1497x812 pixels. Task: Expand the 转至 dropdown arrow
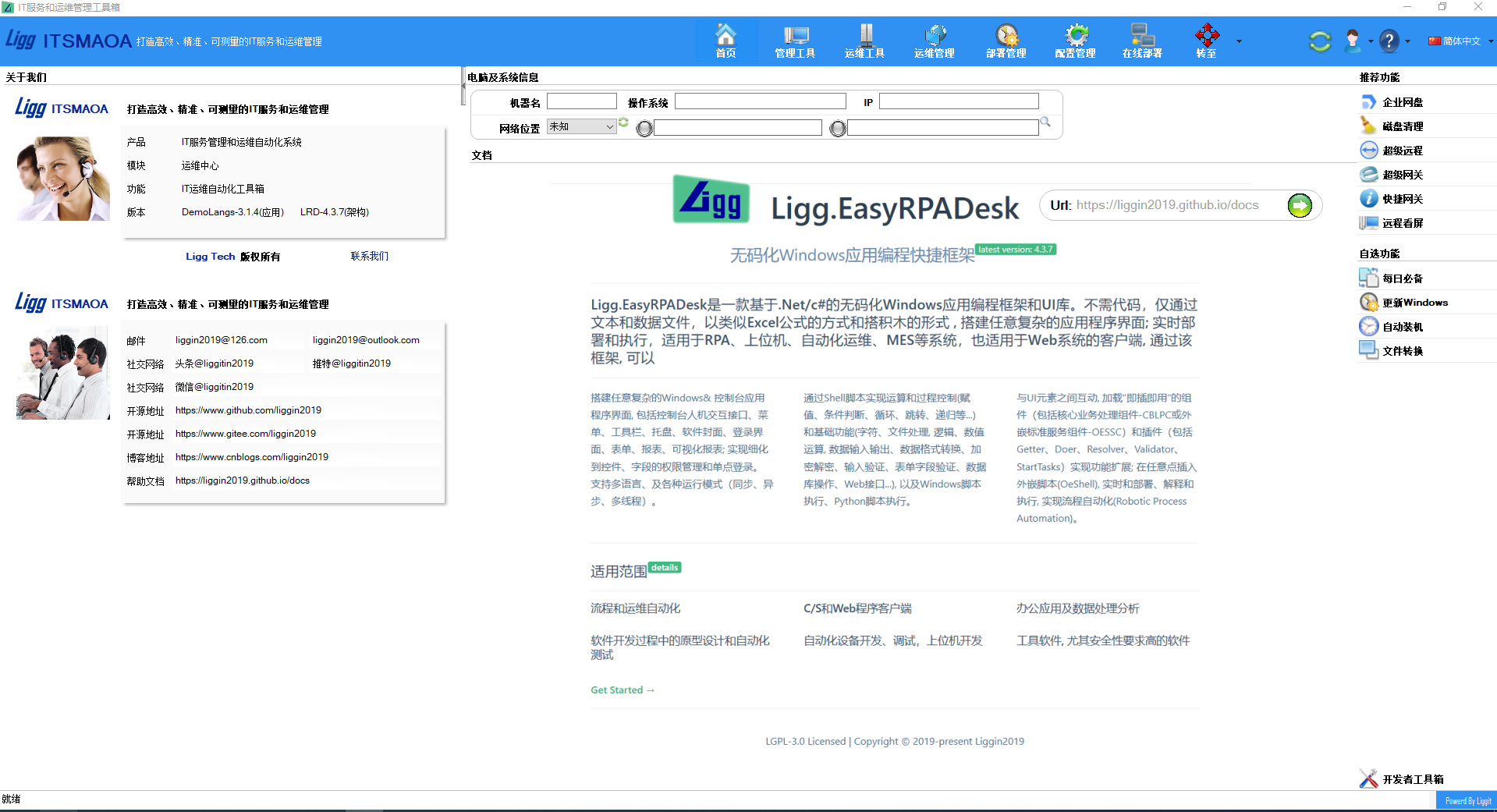pos(1239,41)
